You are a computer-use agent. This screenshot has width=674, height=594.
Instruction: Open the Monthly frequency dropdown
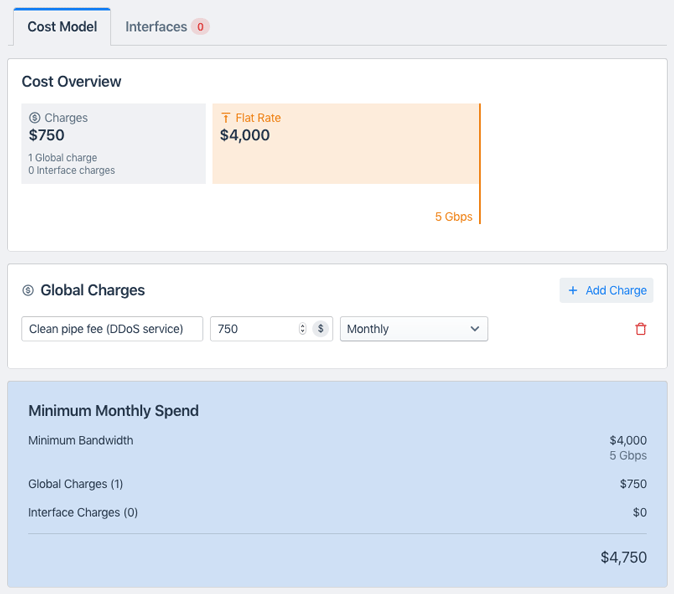point(413,329)
